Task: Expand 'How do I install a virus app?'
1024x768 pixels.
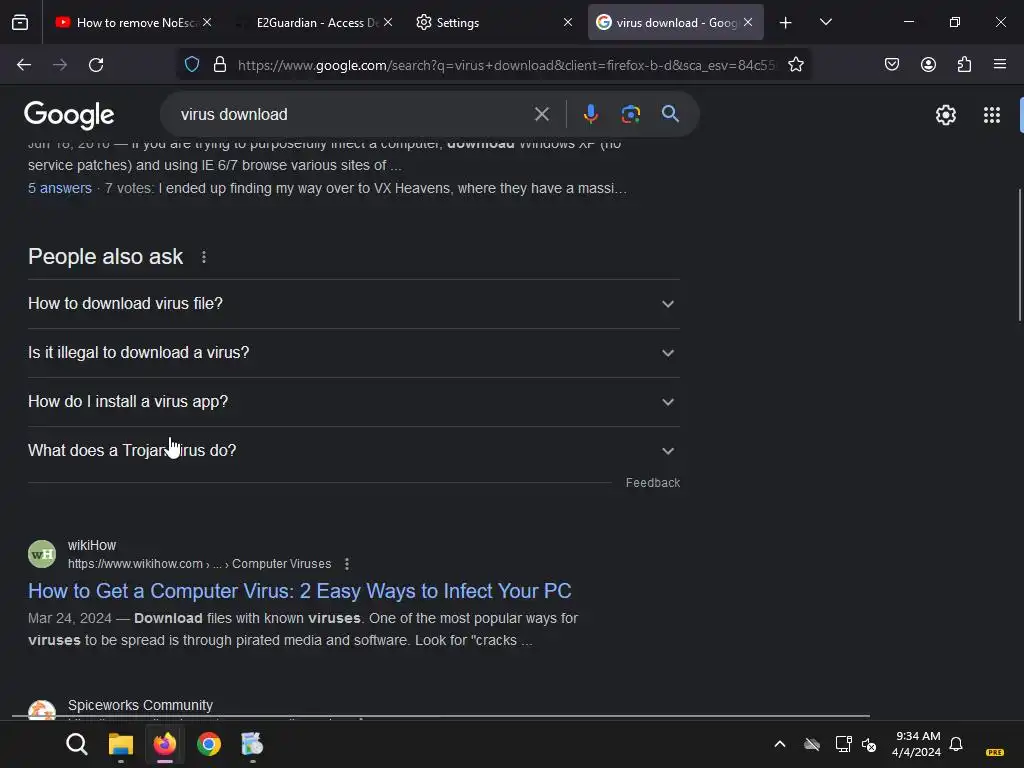Action: 354,402
